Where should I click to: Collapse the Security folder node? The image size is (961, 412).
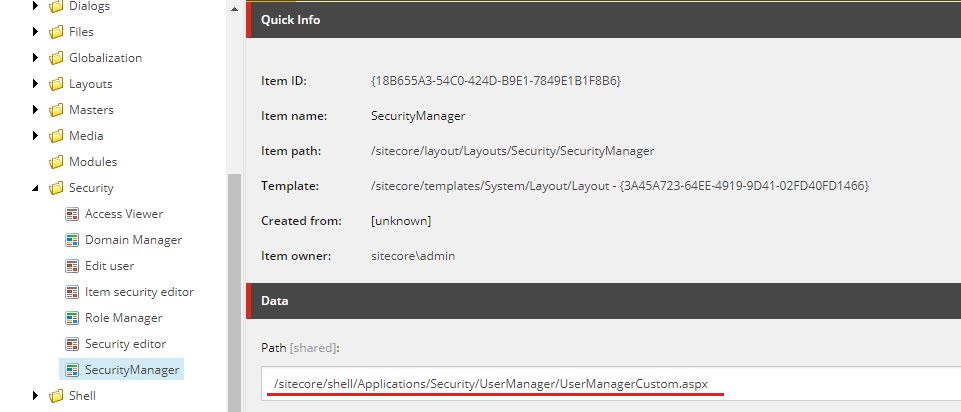coord(37,188)
